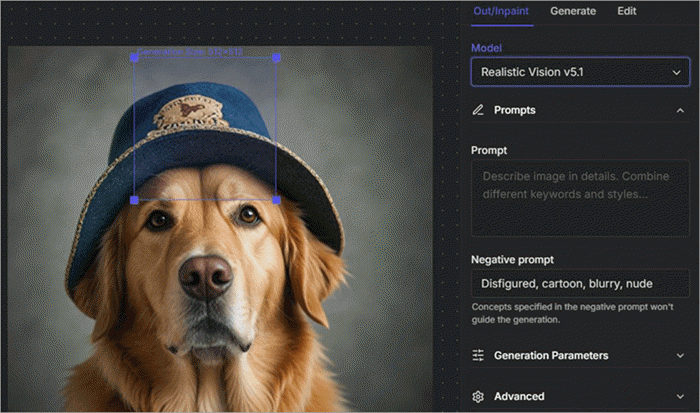Collapse the Prompts section using its chevron
This screenshot has height=413, width=700.
[680, 110]
